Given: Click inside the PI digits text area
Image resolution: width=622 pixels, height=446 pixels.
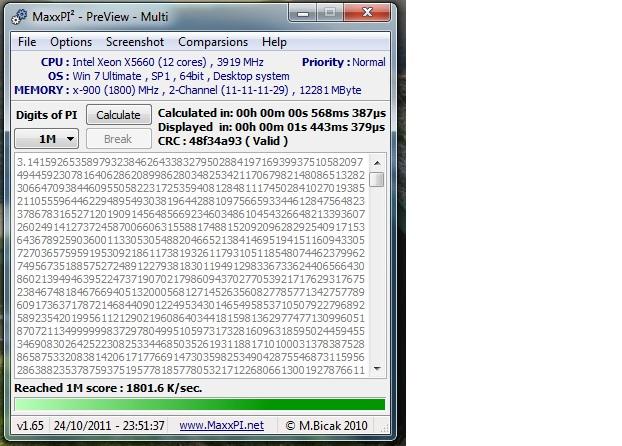Looking at the screenshot, I should 191,265.
